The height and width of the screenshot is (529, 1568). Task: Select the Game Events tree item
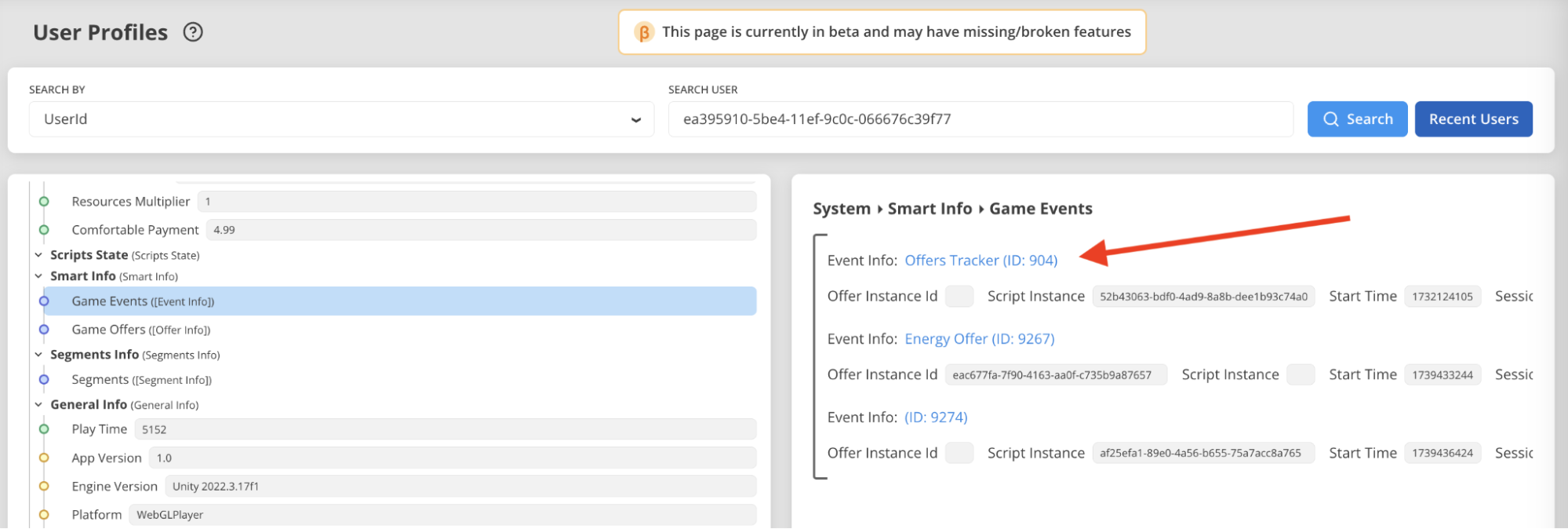143,301
